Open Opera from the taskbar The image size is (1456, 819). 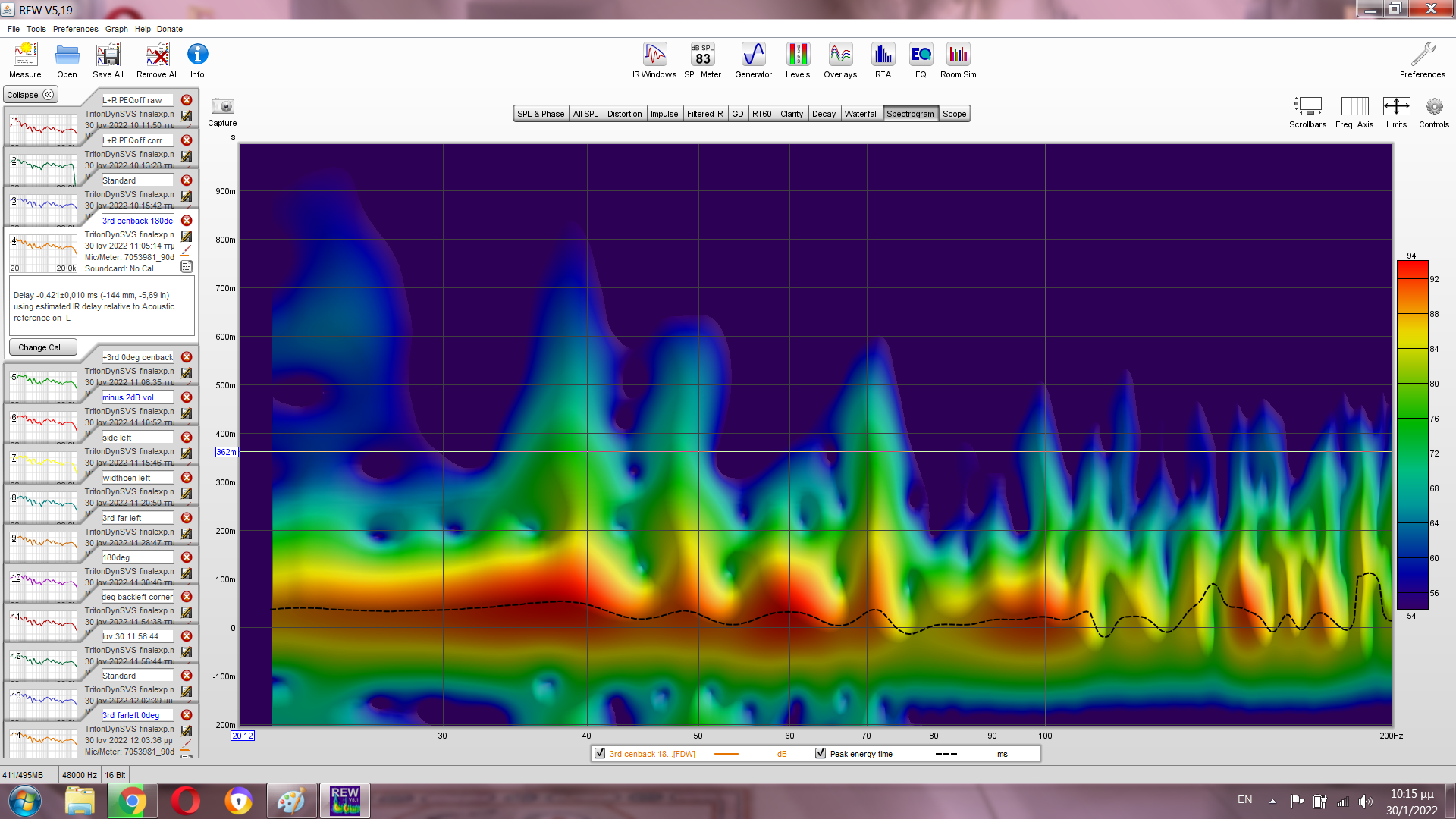[185, 801]
